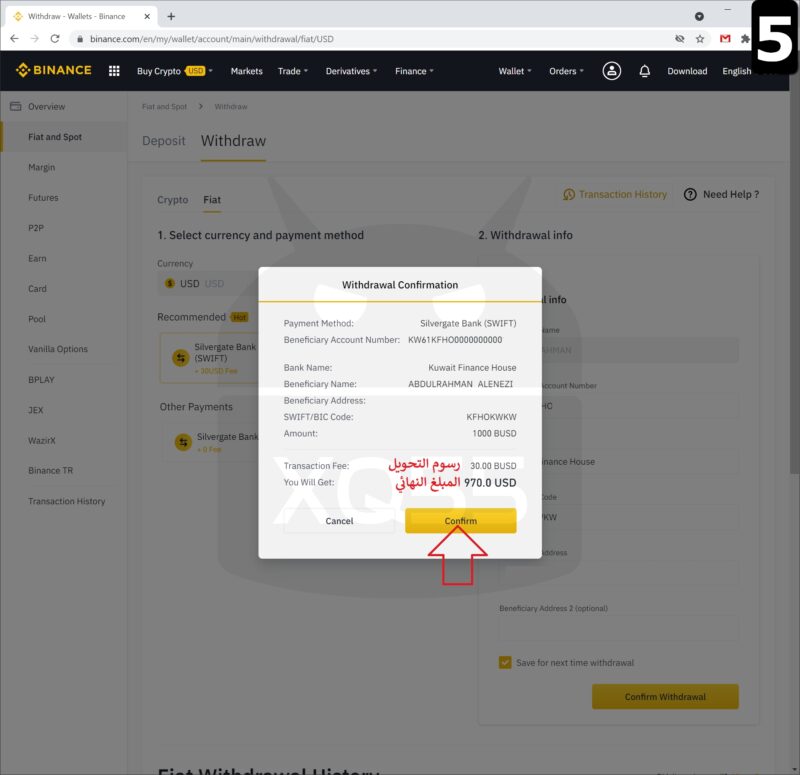Select Futures in the sidebar
The height and width of the screenshot is (775, 800).
pos(43,198)
